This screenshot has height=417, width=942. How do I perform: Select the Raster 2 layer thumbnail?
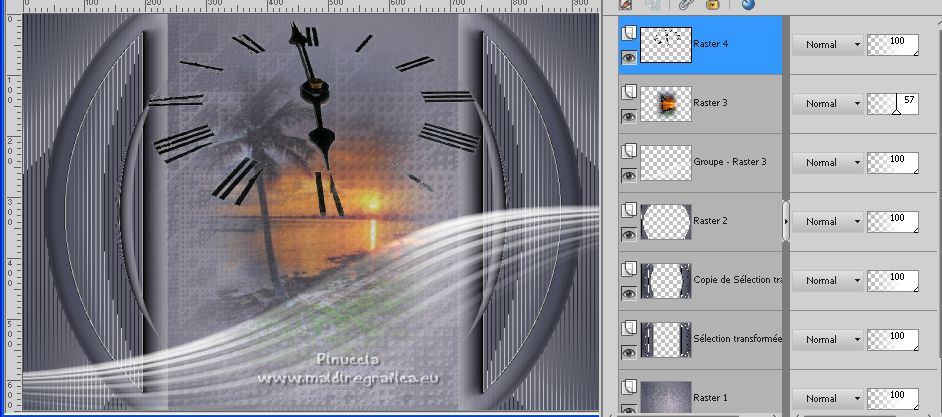[666, 221]
